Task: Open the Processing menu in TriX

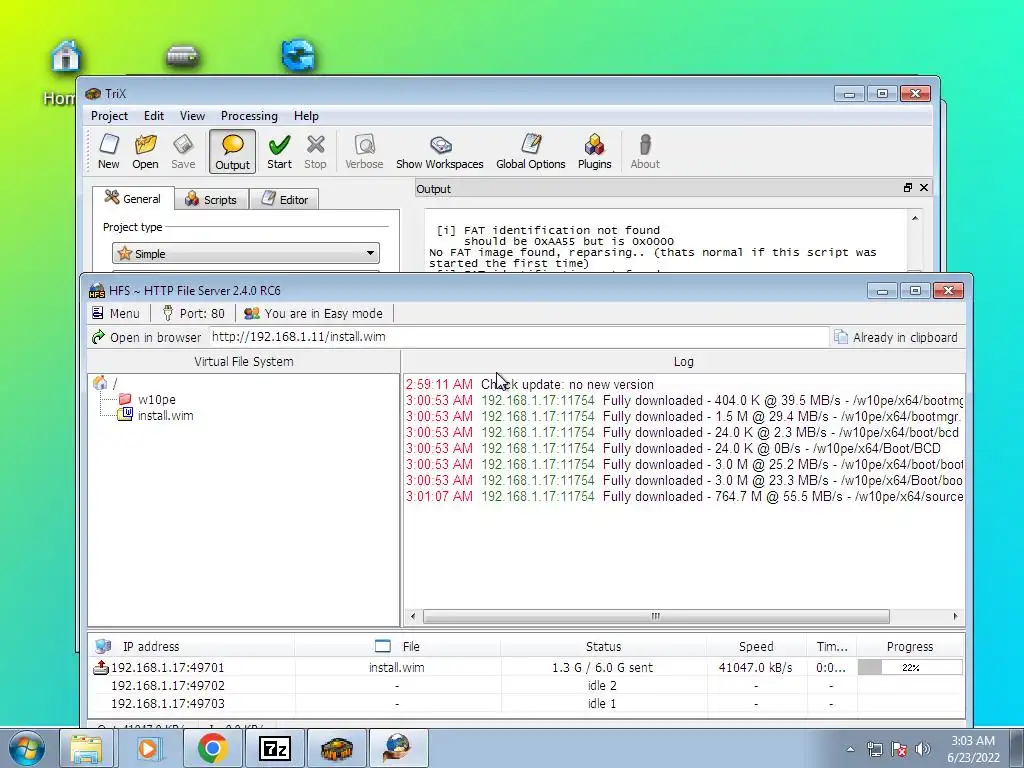Action: coord(249,116)
